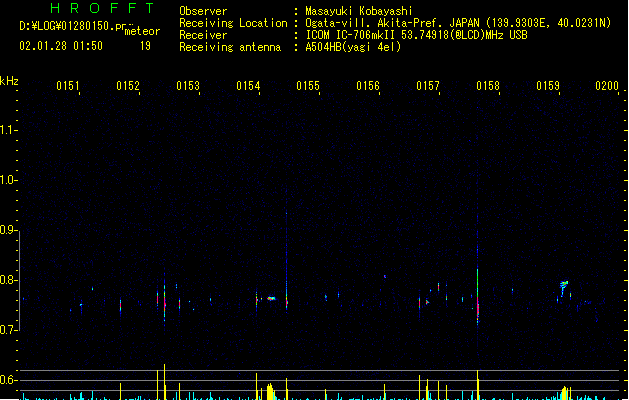Click the 0.9 kHz axis label
Viewport: 629px width, 400px height.
[x=8, y=230]
